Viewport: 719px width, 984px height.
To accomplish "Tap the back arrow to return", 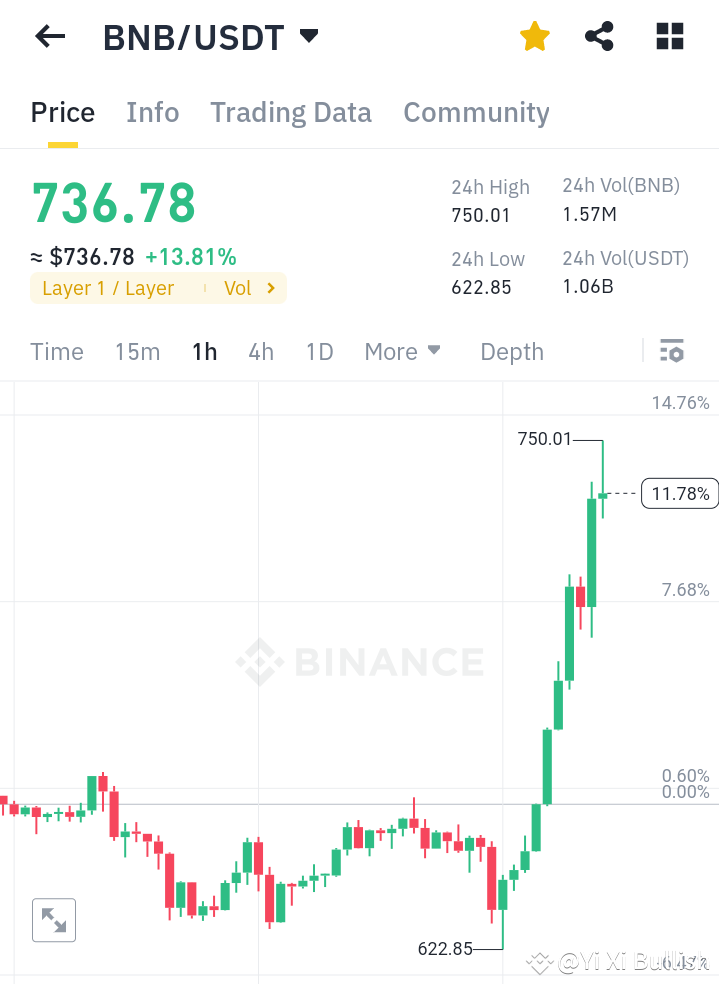I will point(48,36).
